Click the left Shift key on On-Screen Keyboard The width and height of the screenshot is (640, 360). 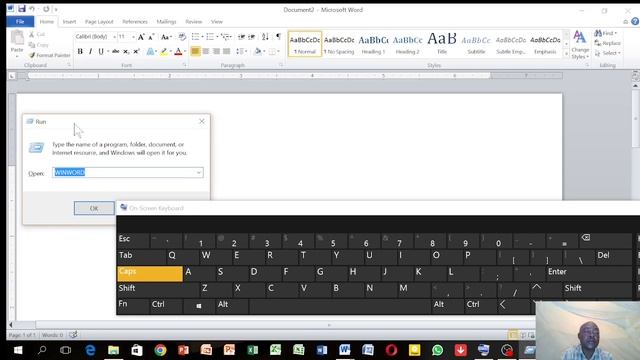point(158,289)
